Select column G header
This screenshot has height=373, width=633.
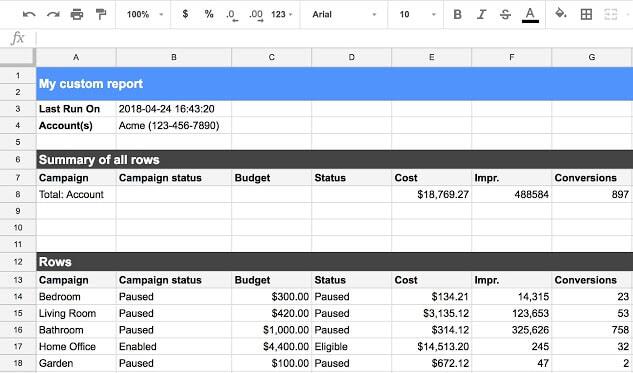(591, 57)
